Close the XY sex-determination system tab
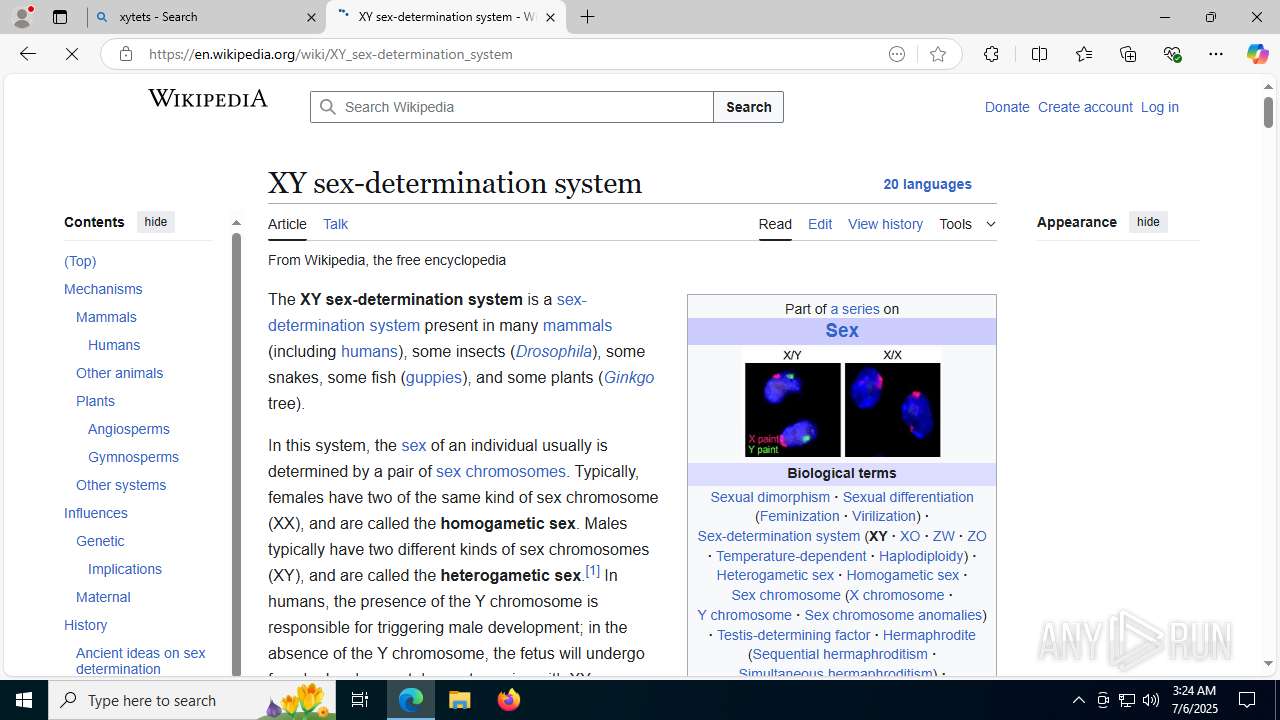Viewport: 1280px width, 720px height. coord(550,17)
